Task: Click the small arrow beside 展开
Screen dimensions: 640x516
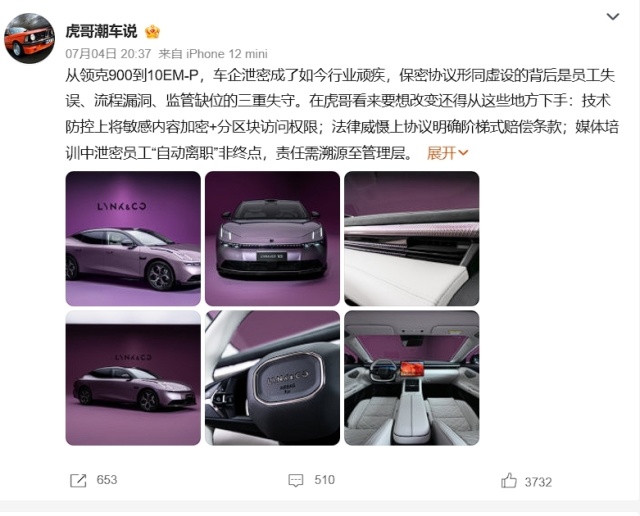Action: coord(463,153)
